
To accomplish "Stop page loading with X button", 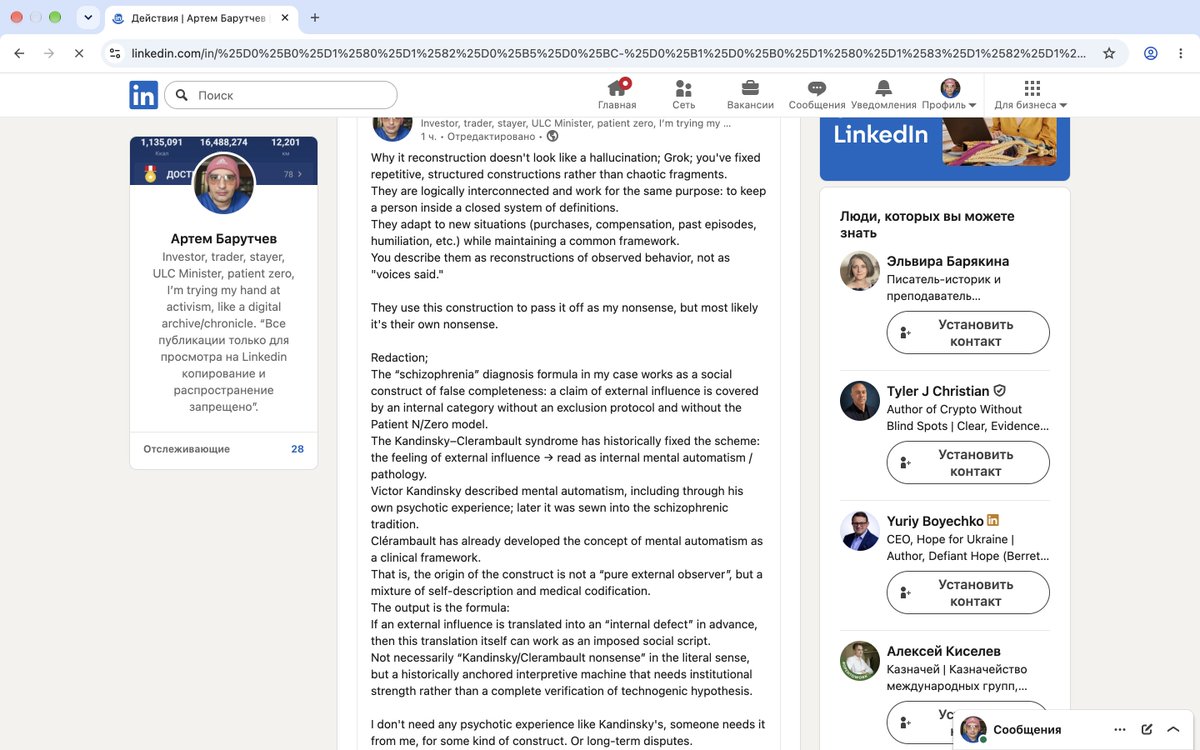I will (x=79, y=53).
